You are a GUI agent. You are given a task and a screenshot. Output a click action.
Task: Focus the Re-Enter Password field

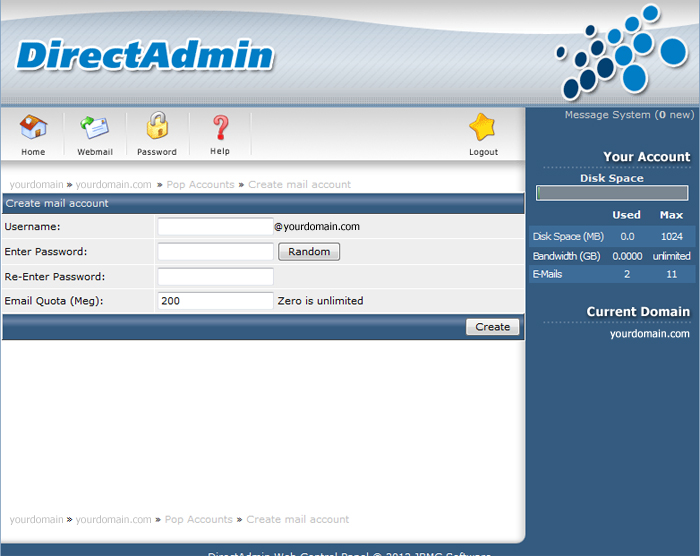coord(216,276)
